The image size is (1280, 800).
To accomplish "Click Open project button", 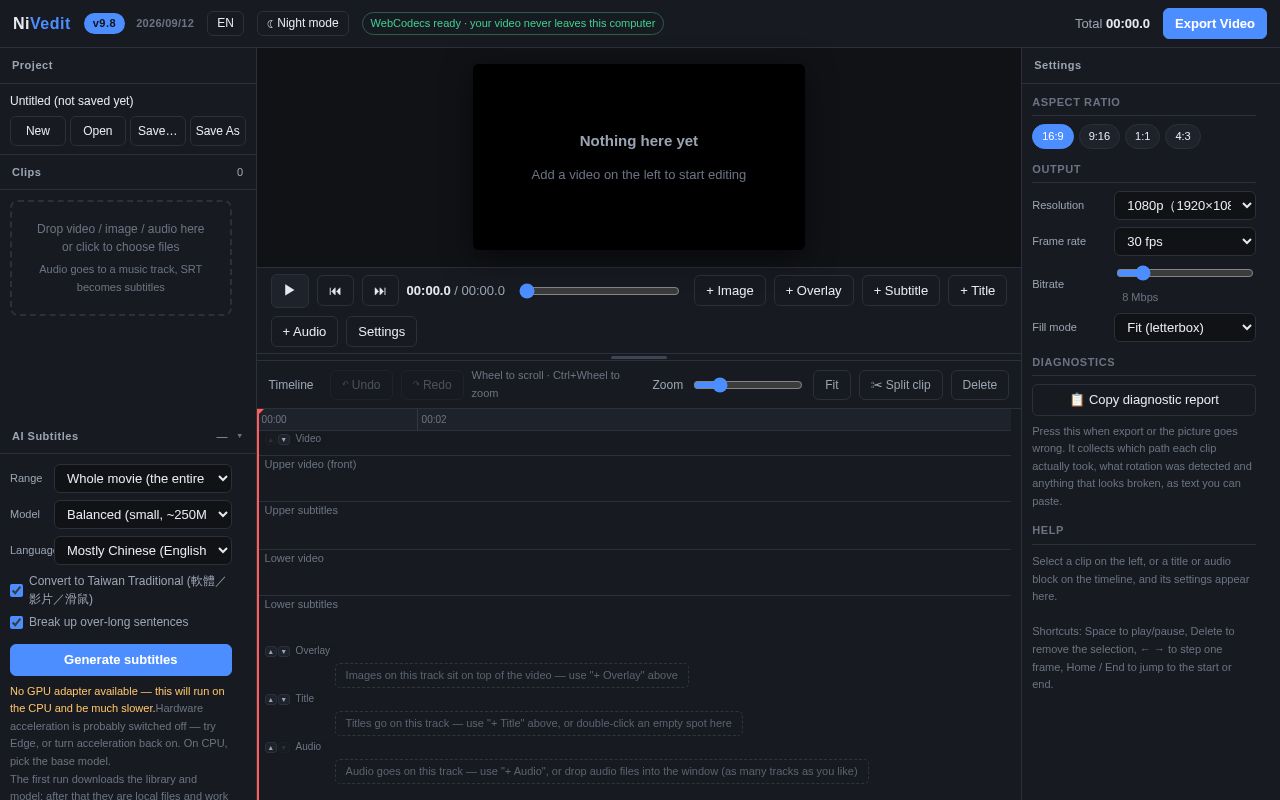I will coord(98,131).
